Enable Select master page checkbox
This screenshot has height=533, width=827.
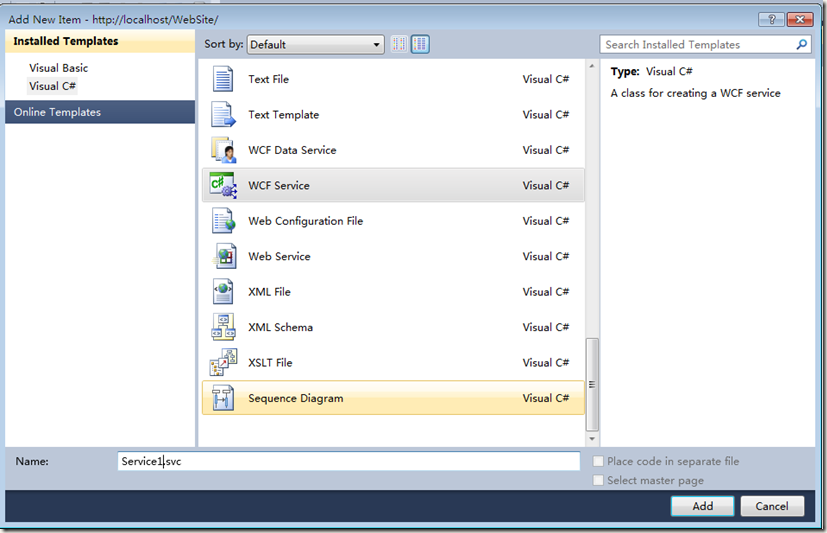pyautogui.click(x=598, y=480)
